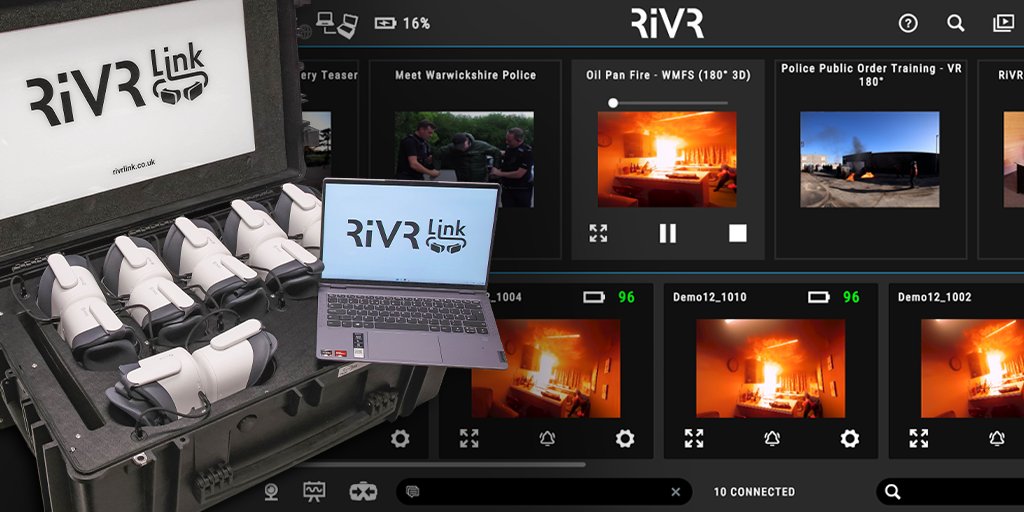Viewport: 1024px width, 512px height.
Task: Ring the alert bell for Demo12_1010
Action: click(x=772, y=438)
